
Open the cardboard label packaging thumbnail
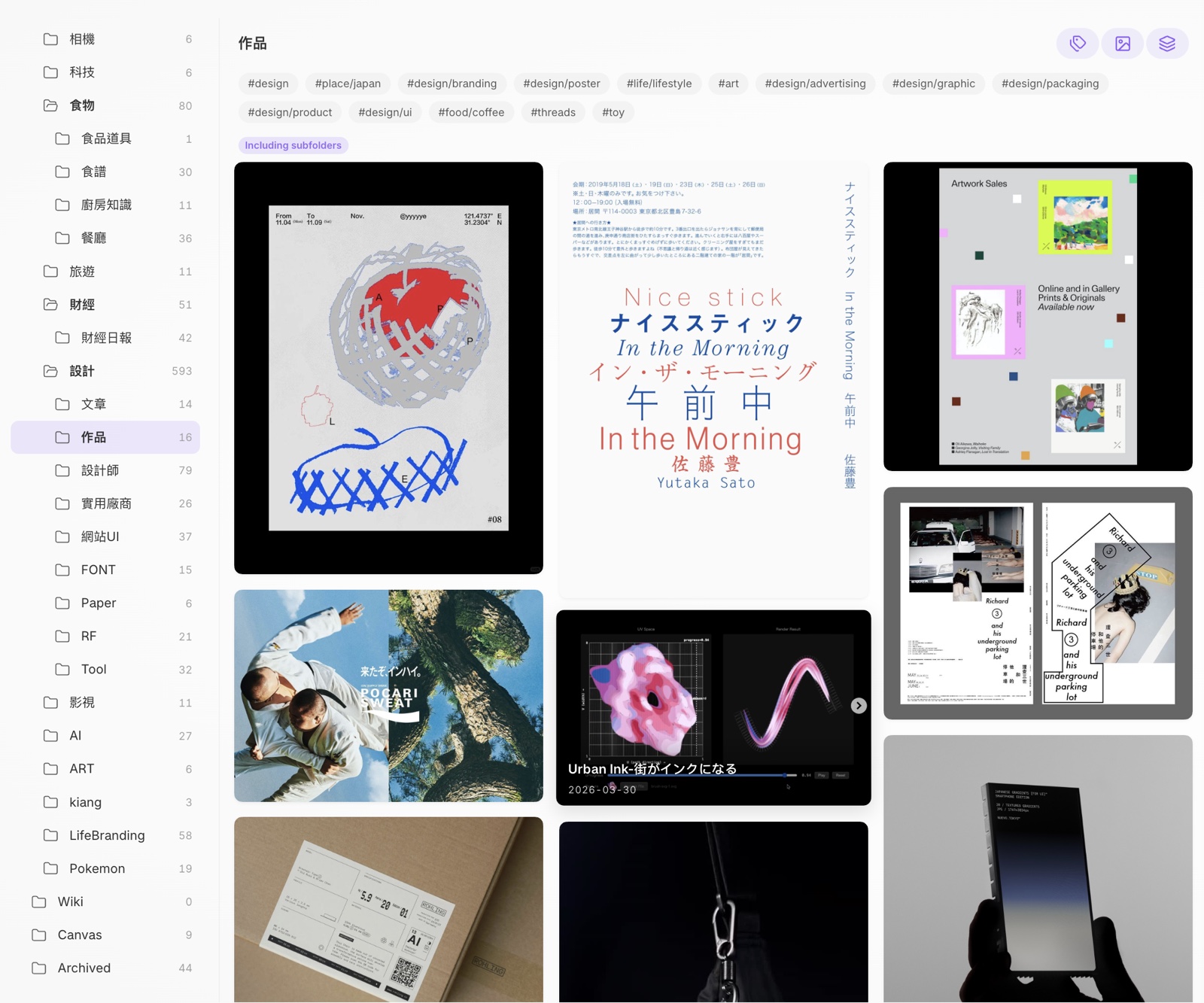point(388,910)
